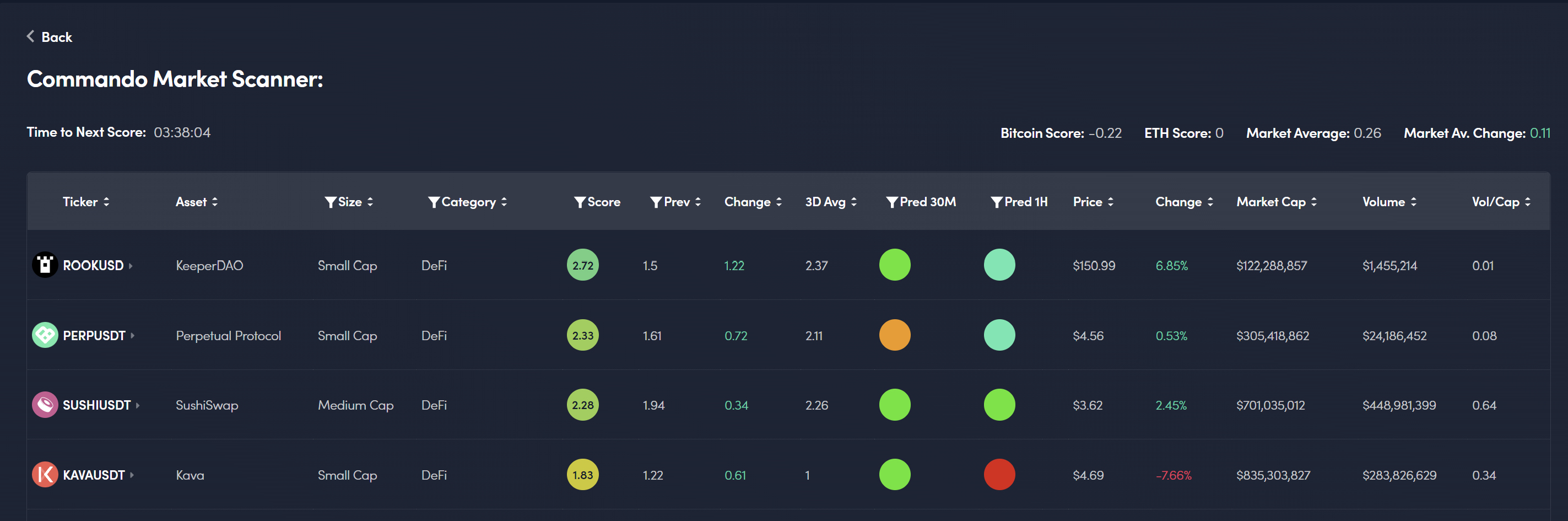
Task: Sort table by Ticker column arrows
Action: pos(106,202)
